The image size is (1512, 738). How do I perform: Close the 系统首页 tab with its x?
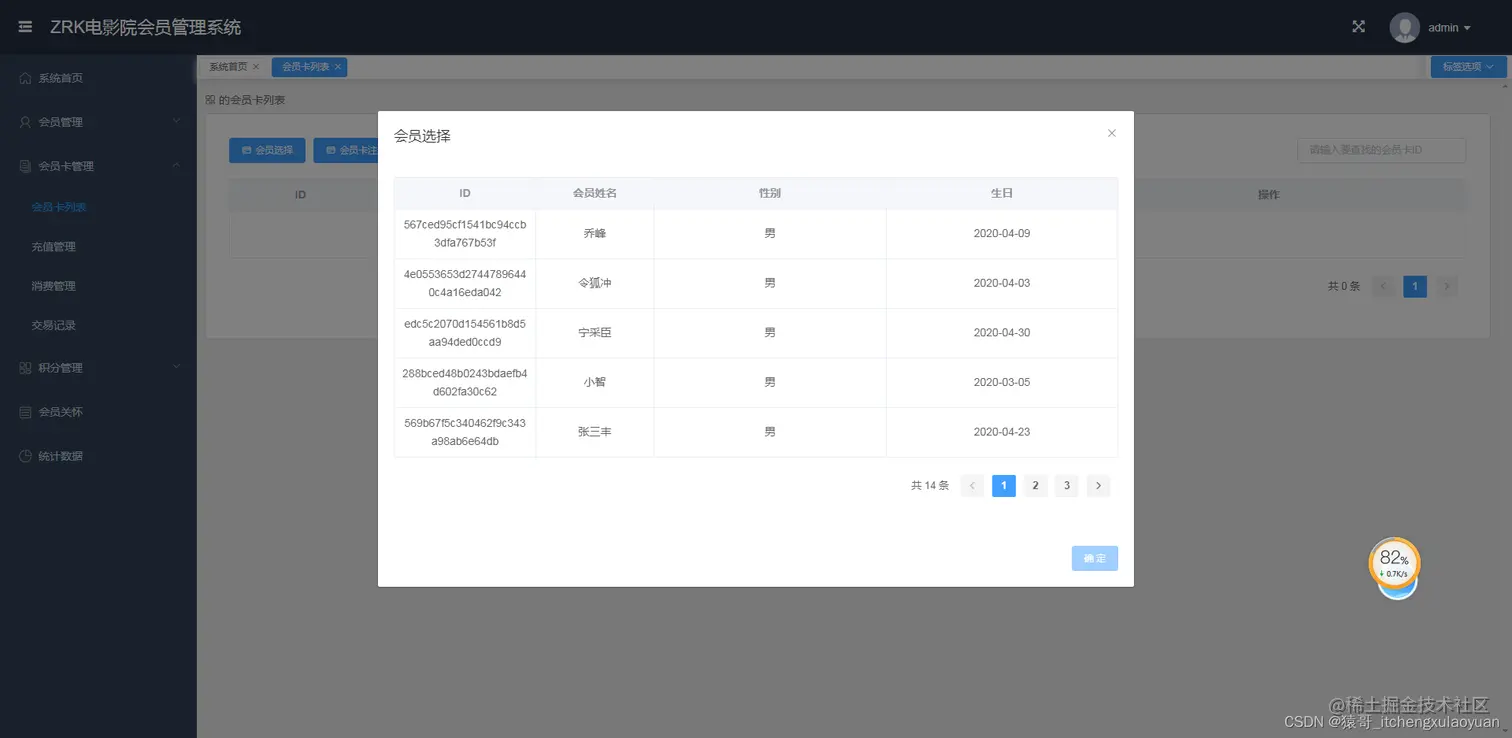256,67
